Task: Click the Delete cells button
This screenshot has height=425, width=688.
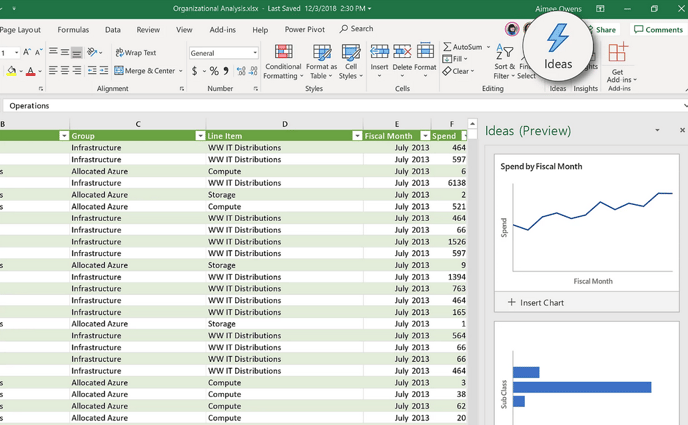Action: coord(402,61)
